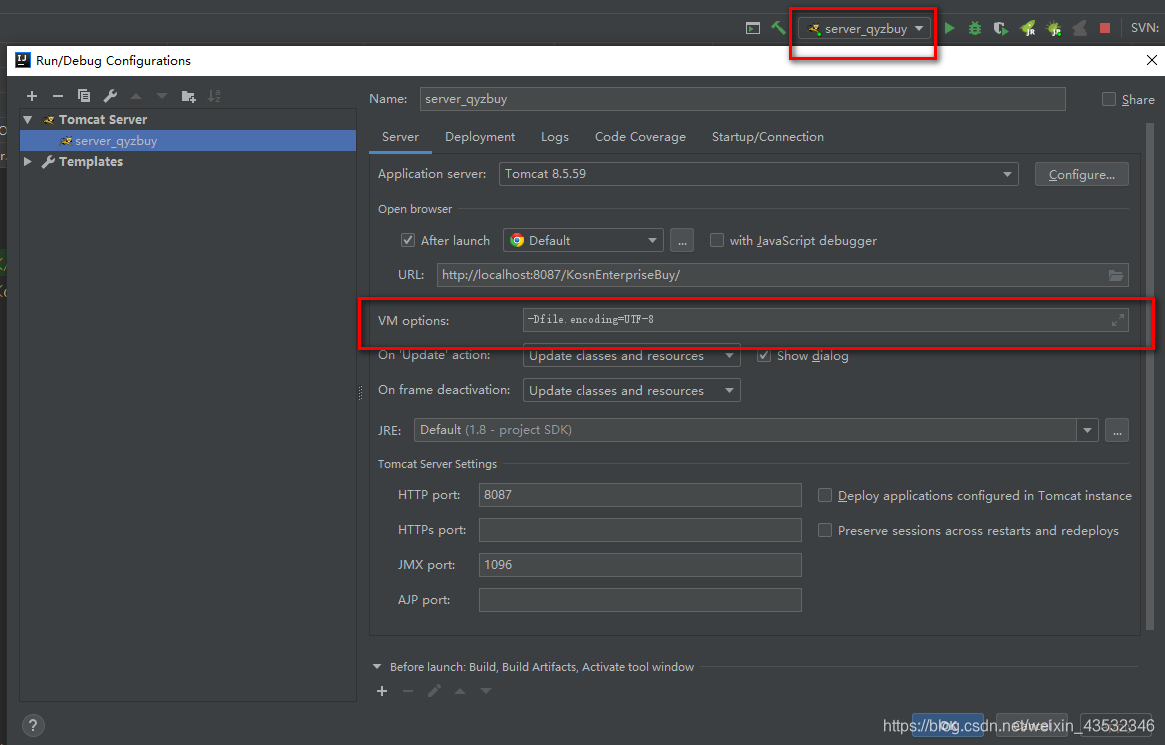Remove configuration with the minus icon
The image size is (1165, 745).
click(x=58, y=96)
